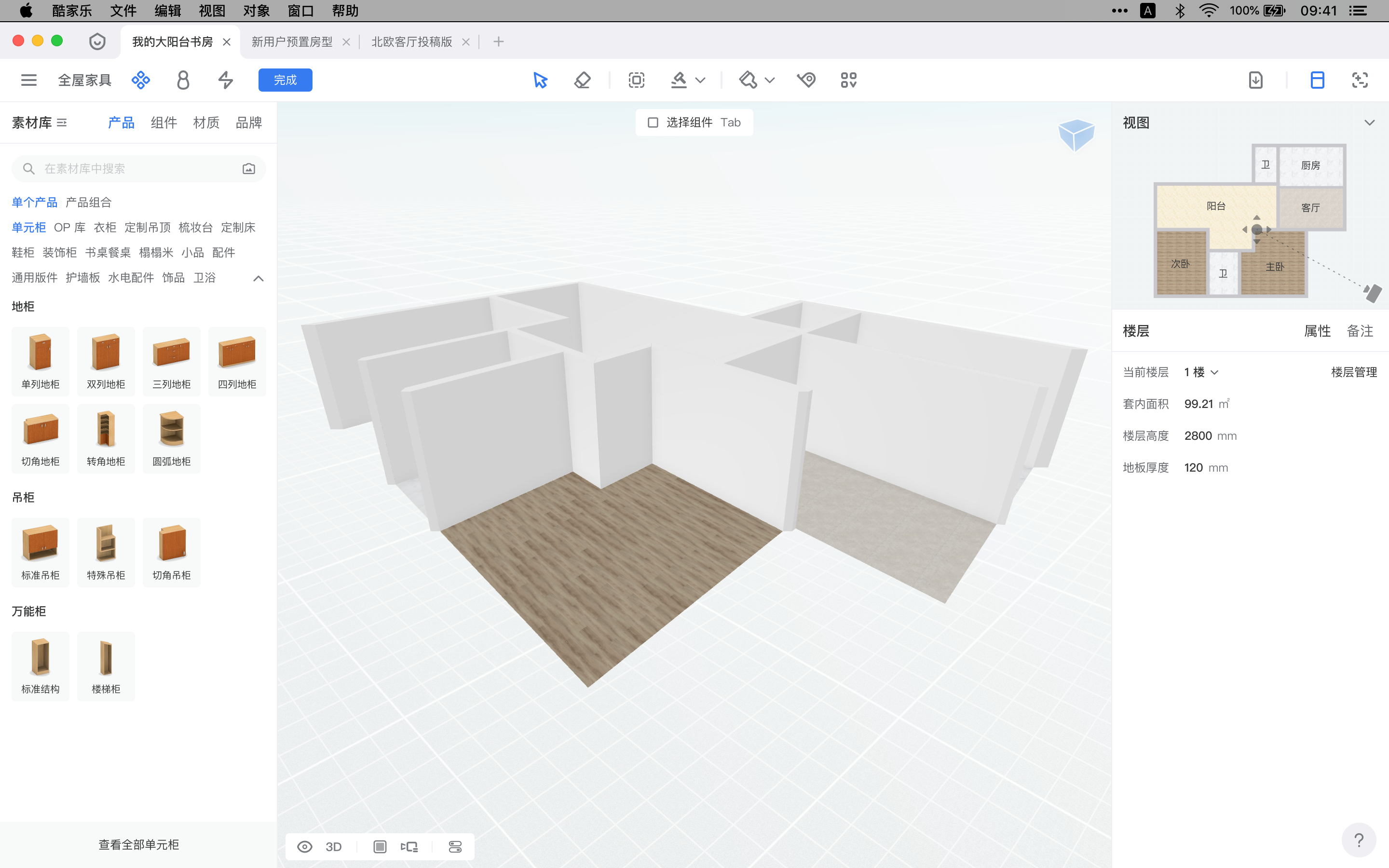
Task: Click 查看全部单元柜 link
Action: pyautogui.click(x=138, y=844)
